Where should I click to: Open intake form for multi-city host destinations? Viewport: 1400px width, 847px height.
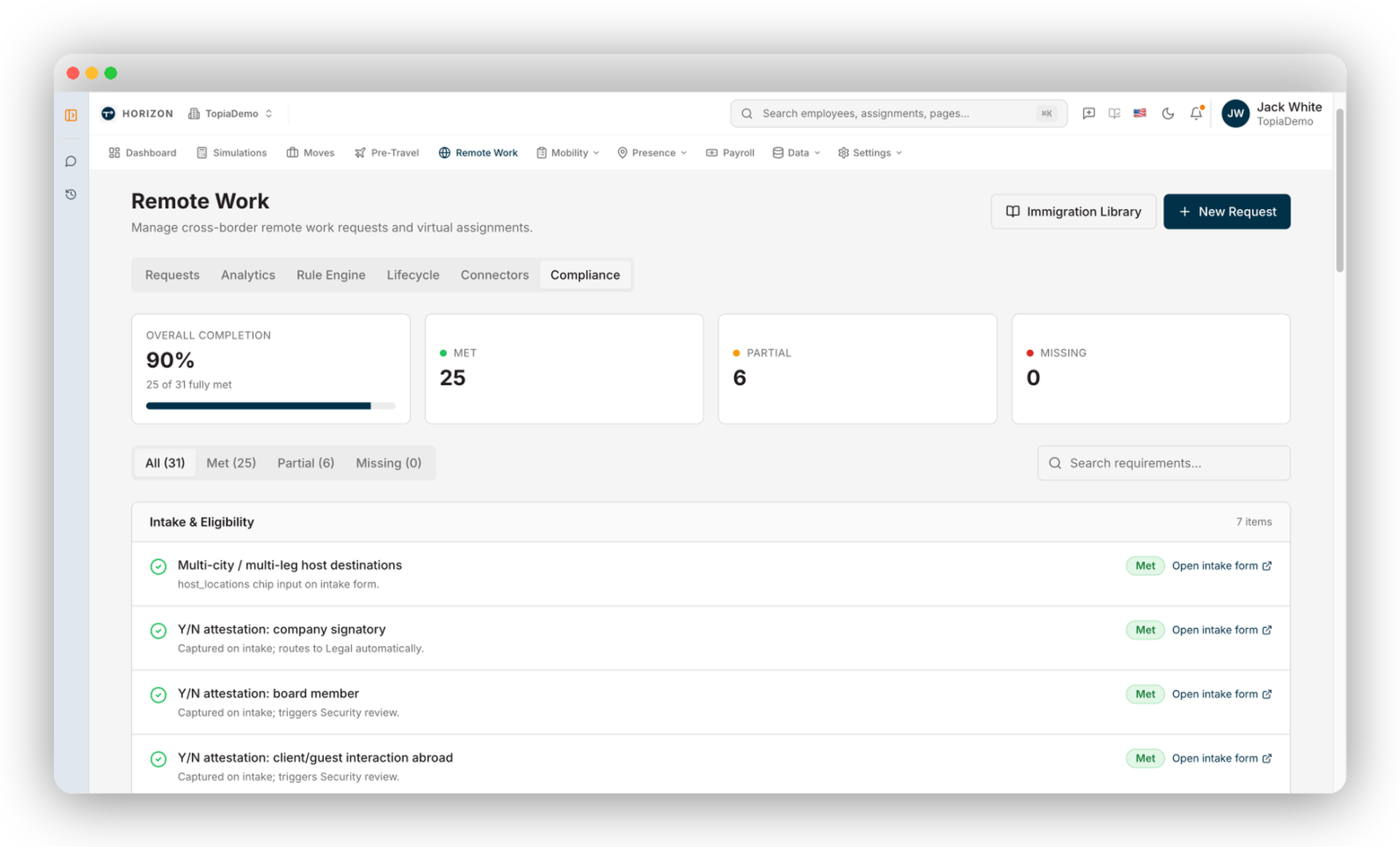pos(1221,565)
